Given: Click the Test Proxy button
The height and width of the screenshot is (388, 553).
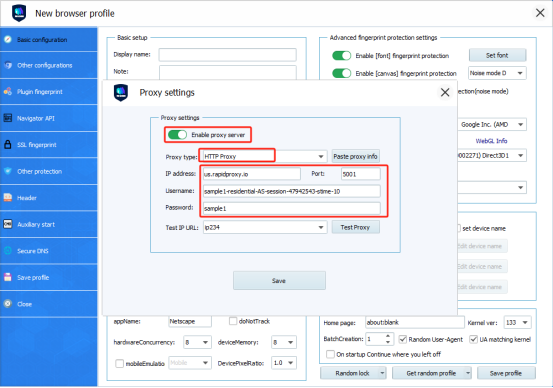Looking at the screenshot, I should 355,228.
